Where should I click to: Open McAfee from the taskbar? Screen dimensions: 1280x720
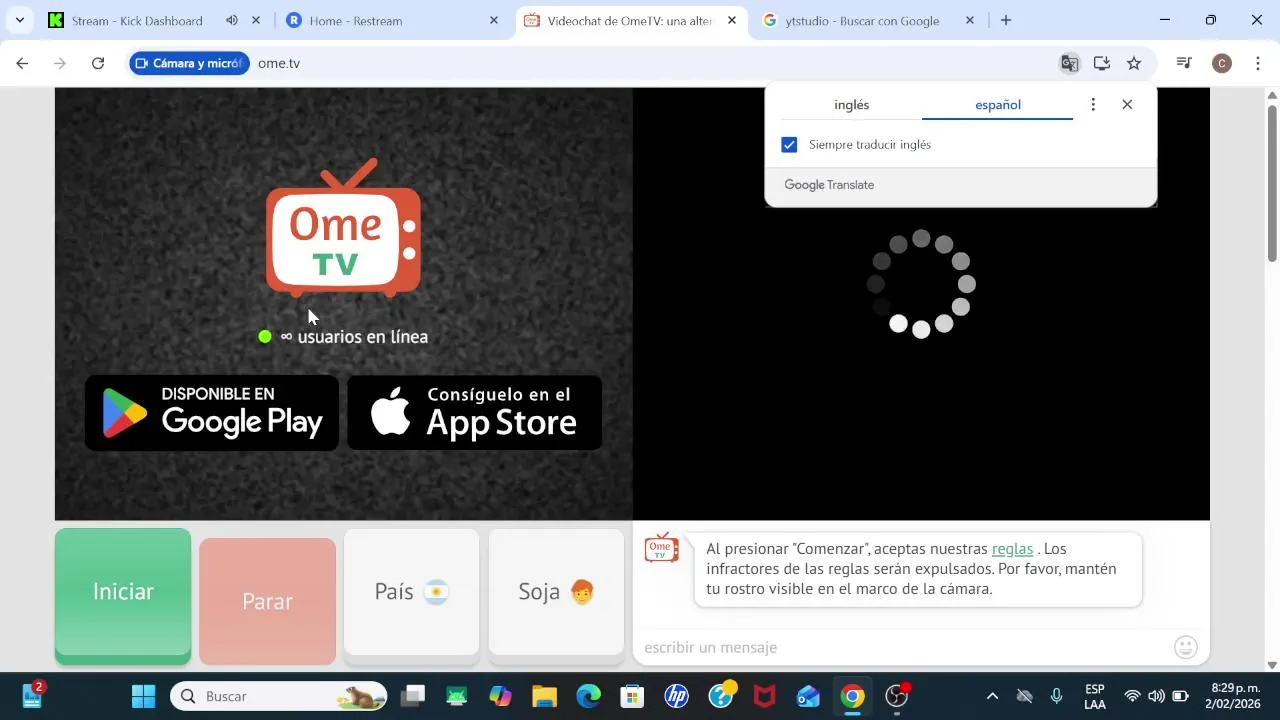click(764, 696)
